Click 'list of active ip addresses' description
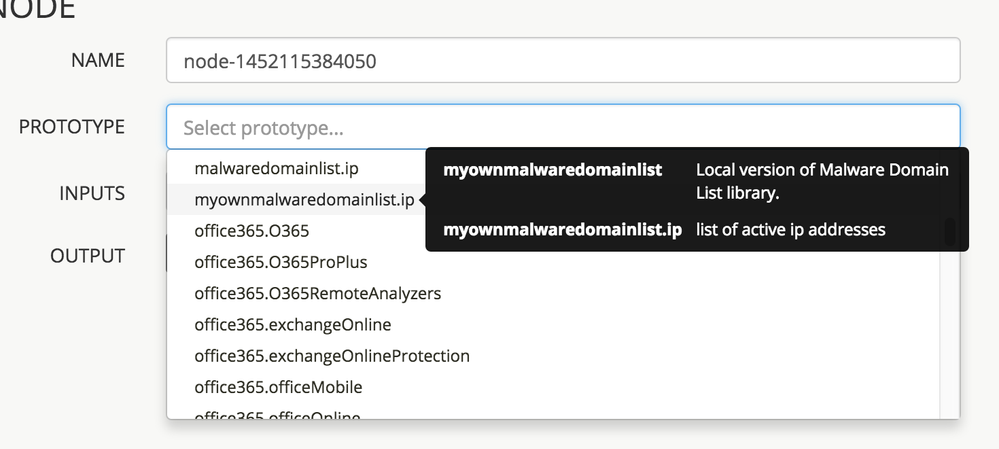 (x=790, y=230)
